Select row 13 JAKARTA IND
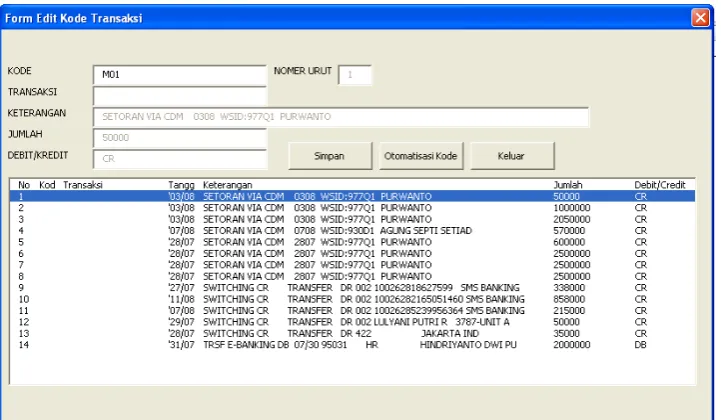 coord(352,334)
